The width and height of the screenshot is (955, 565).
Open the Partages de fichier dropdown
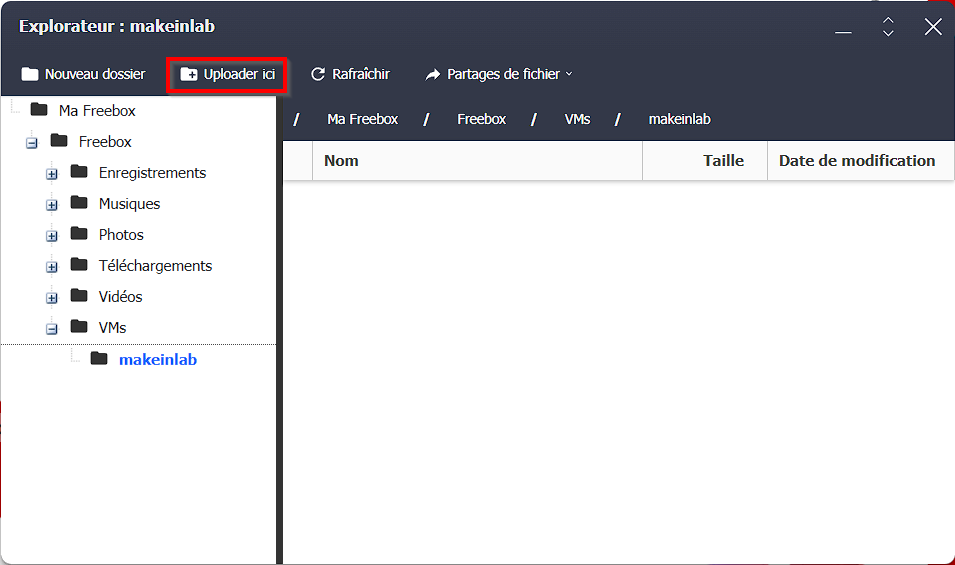[x=499, y=74]
